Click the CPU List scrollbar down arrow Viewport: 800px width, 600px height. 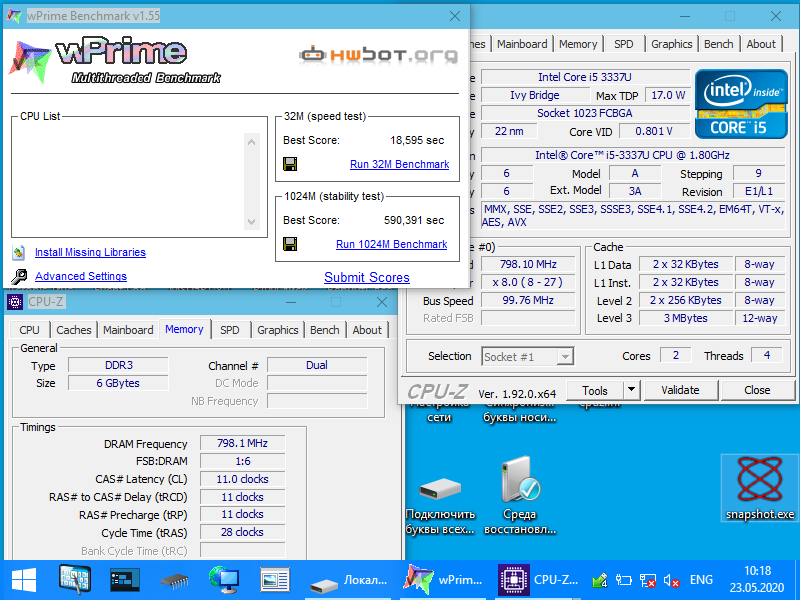252,221
